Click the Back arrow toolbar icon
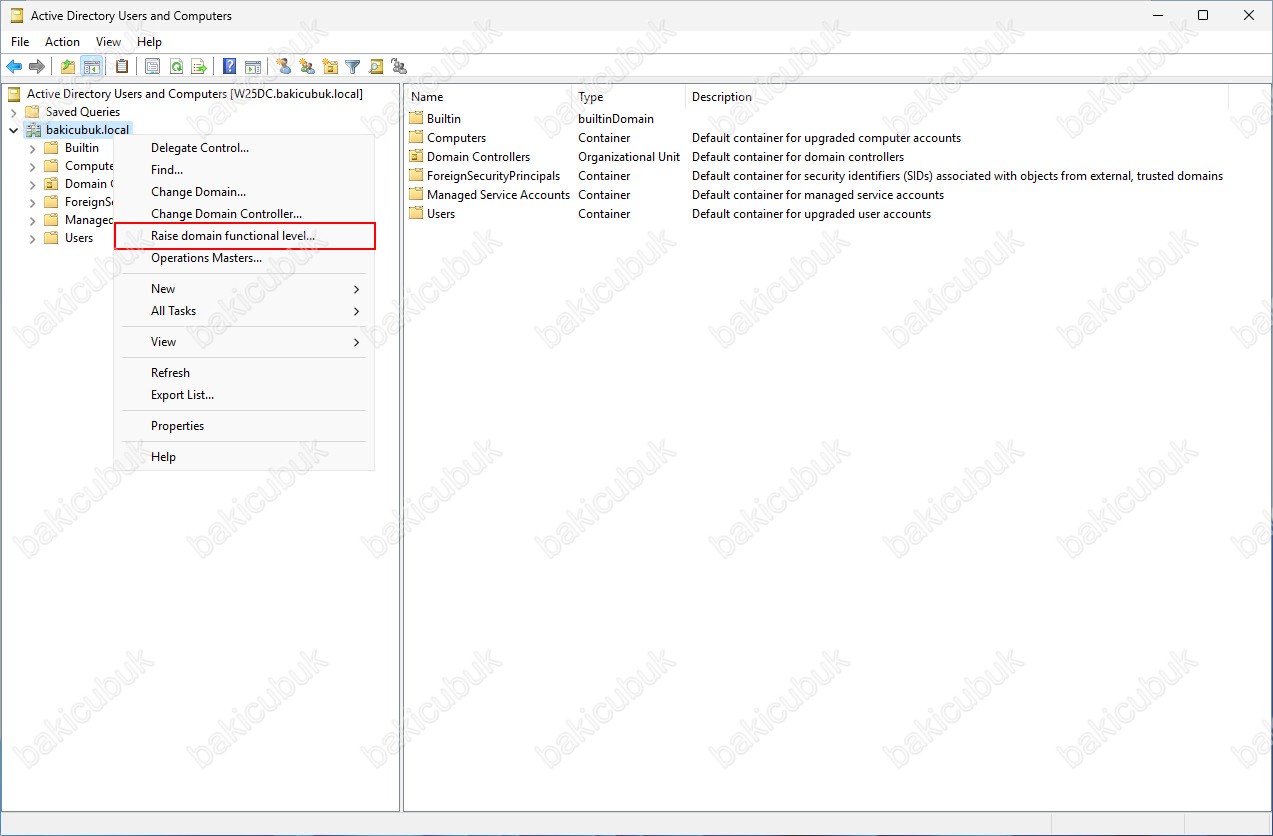This screenshot has height=836, width=1273. tap(14, 67)
